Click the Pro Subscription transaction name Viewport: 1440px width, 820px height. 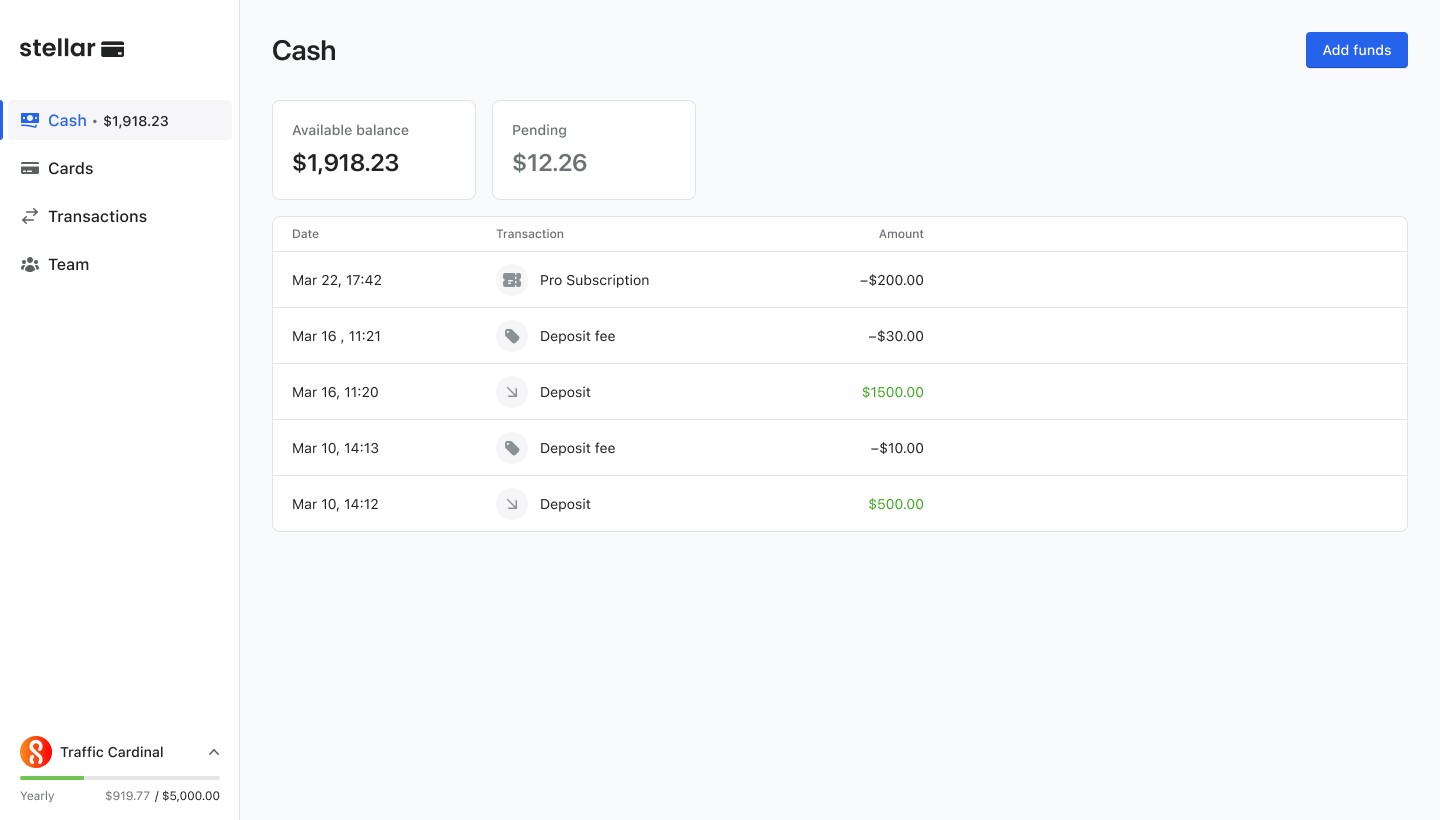click(594, 280)
